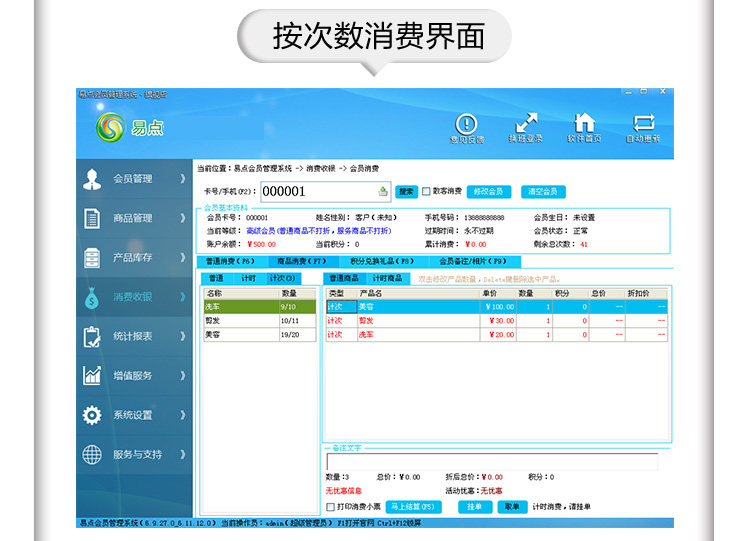Click the 增值服务 chart icon
The height and width of the screenshot is (541, 750).
point(92,376)
